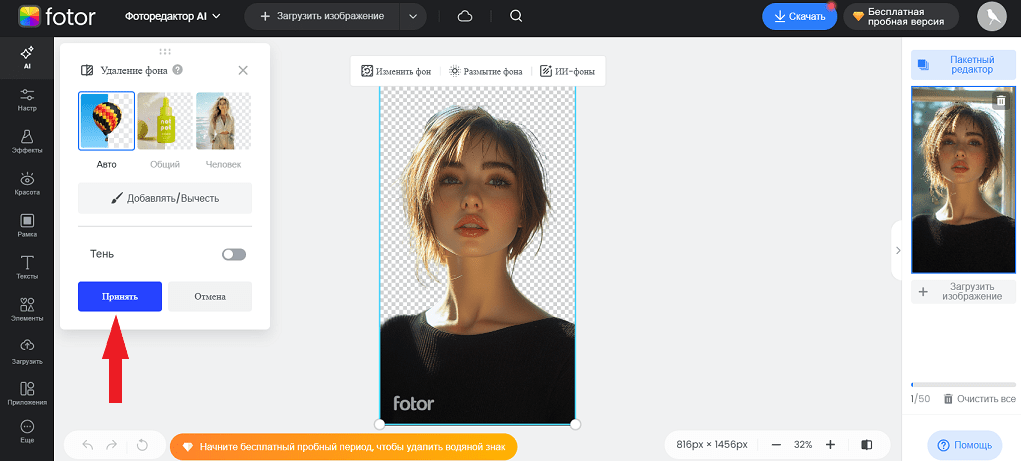The image size is (1021, 461).
Task: Click the search magnifier icon
Action: click(516, 16)
